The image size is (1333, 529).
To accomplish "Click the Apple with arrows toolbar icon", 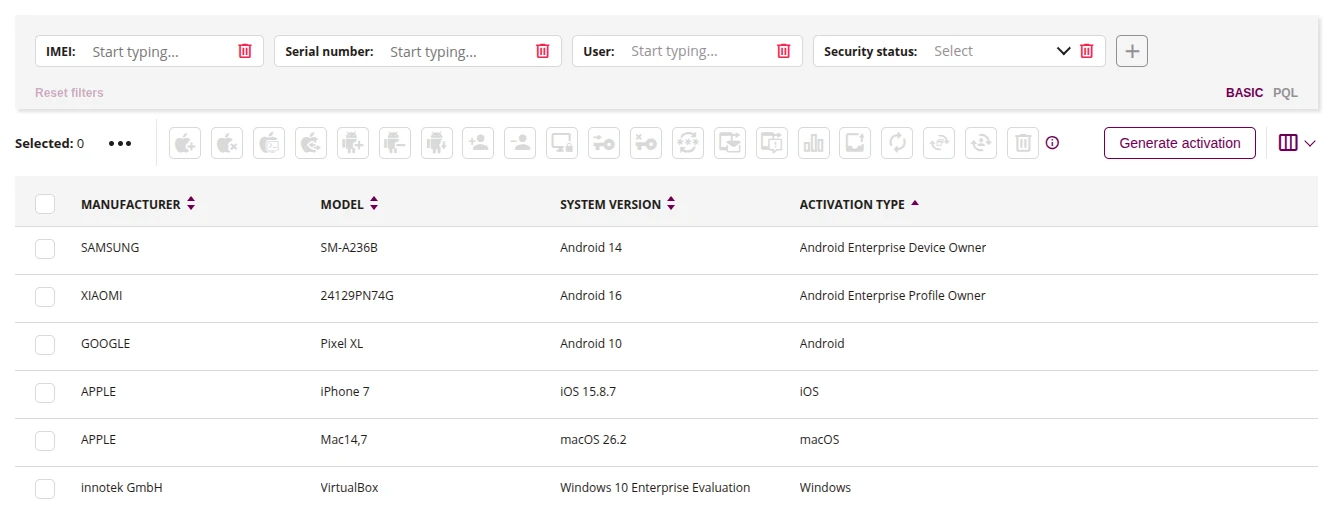I will [311, 143].
